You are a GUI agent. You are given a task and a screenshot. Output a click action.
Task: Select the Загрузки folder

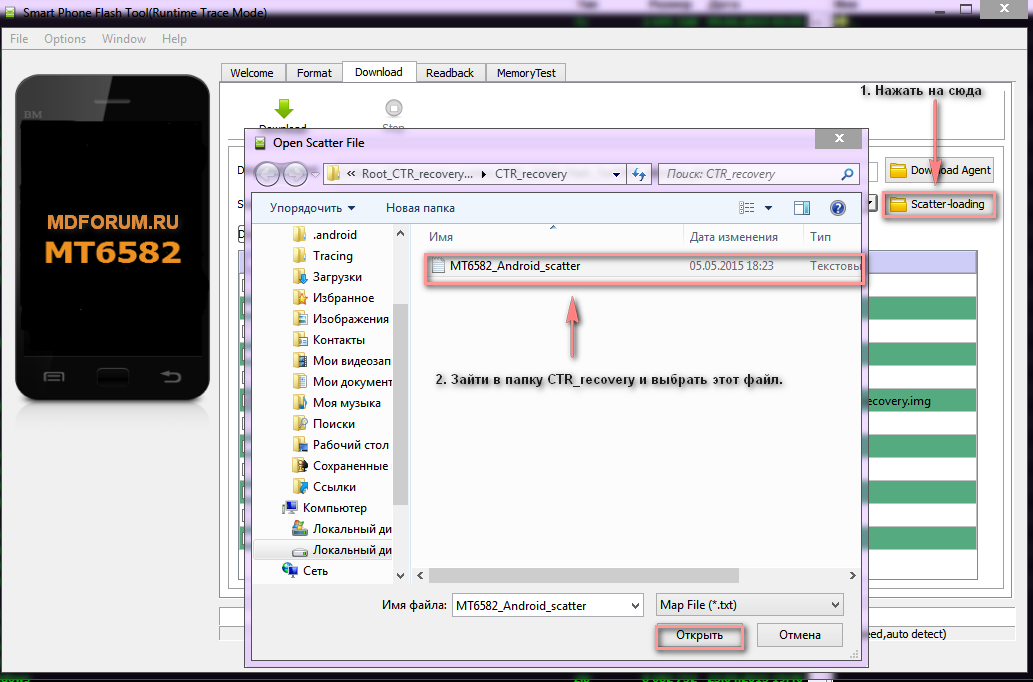click(x=327, y=277)
